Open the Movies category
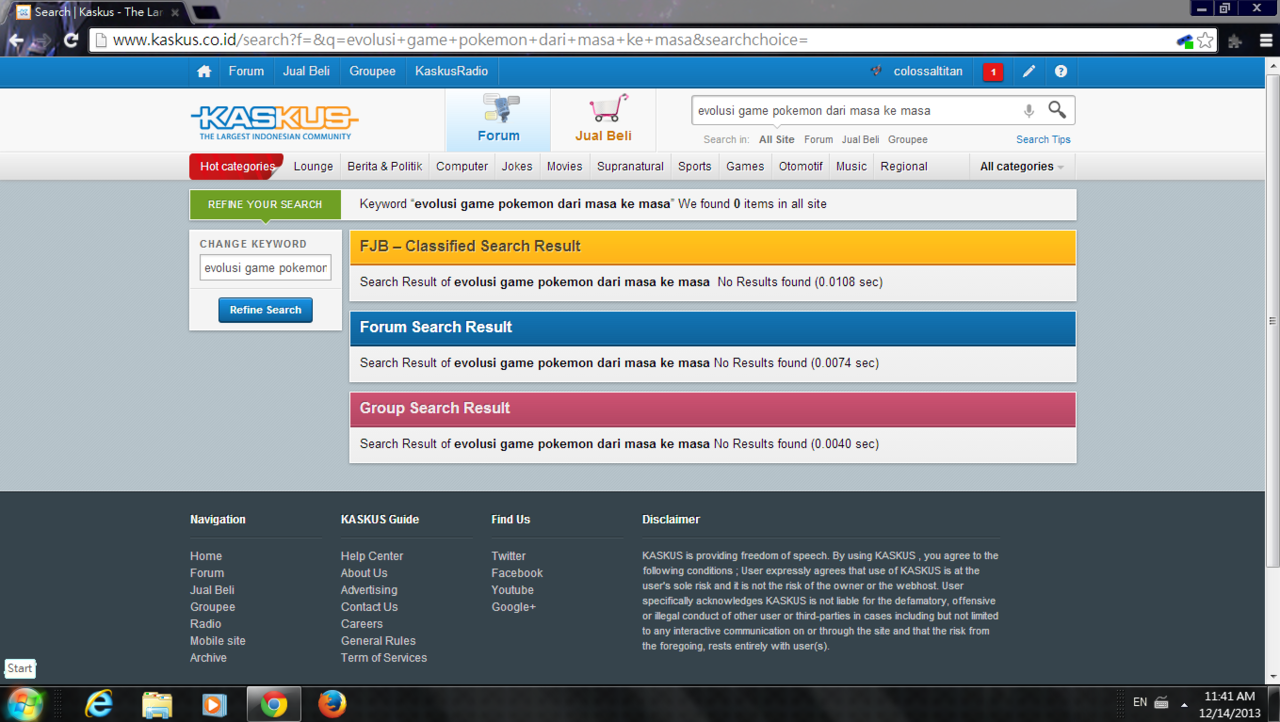1280x722 pixels. click(x=564, y=166)
